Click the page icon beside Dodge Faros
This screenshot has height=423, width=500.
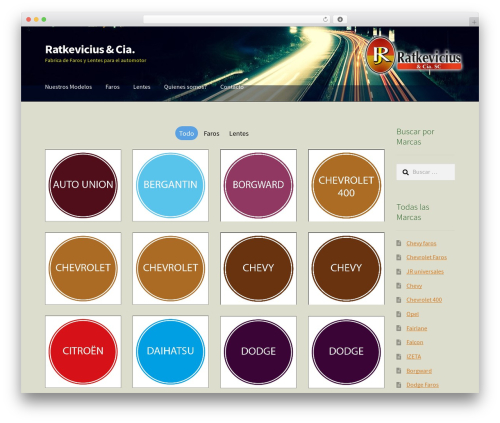(x=399, y=385)
